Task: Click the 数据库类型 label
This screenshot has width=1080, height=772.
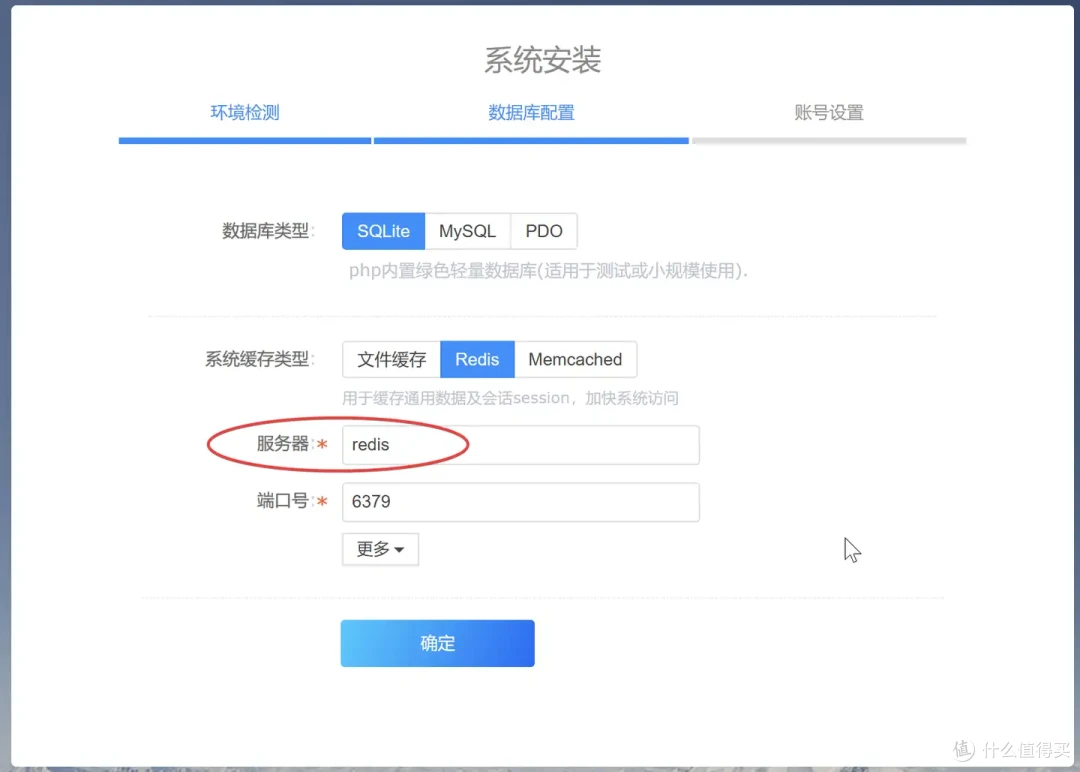Action: [x=268, y=231]
